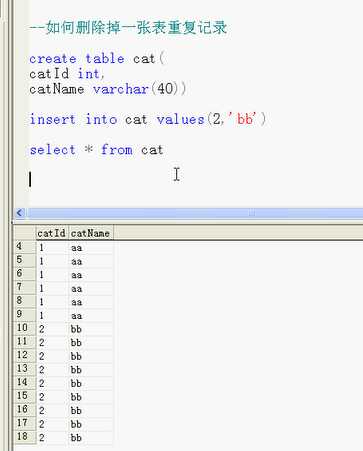Click the catId cell '2' in row 13

52,370
